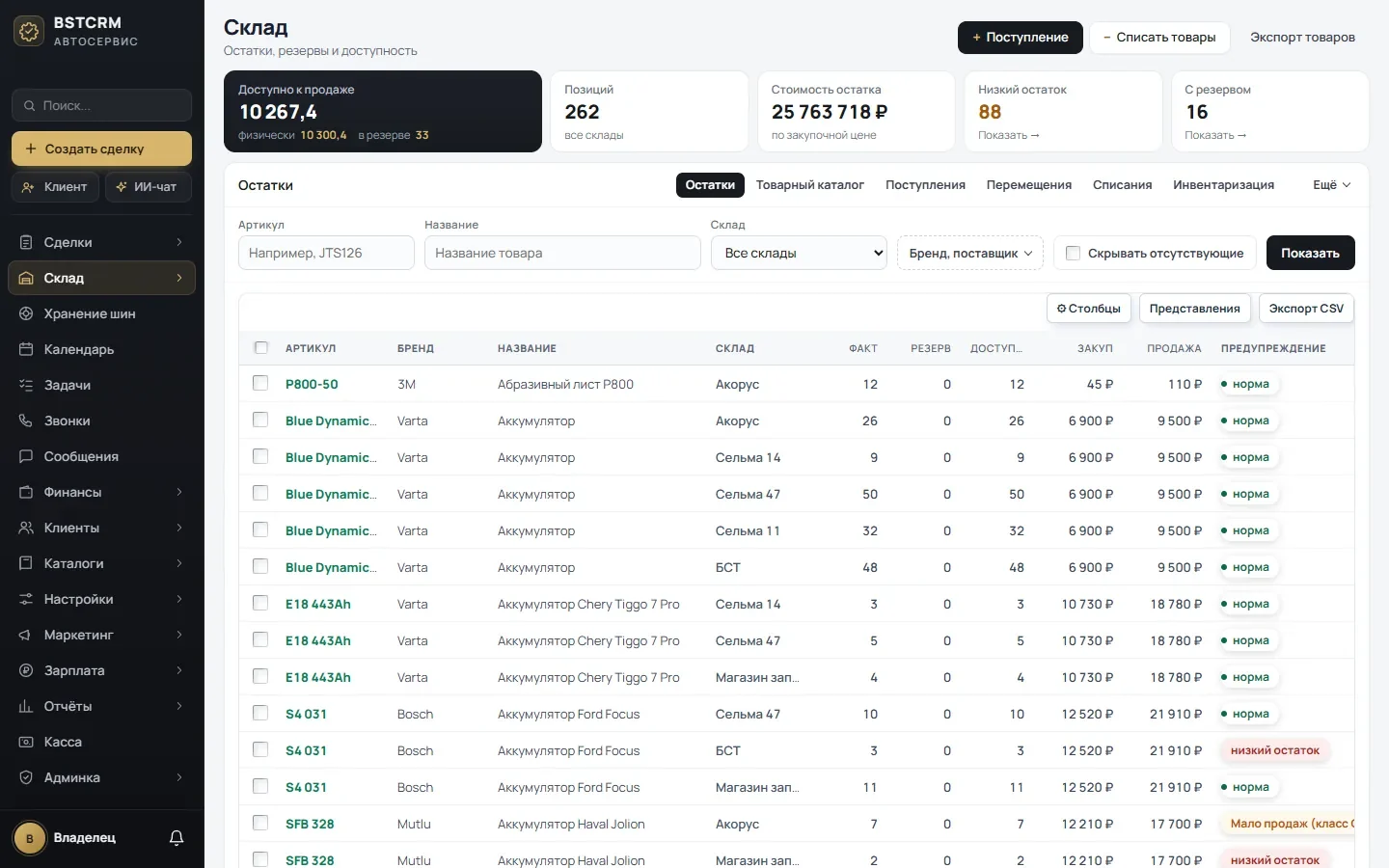Screen dimensions: 1389x868
Task: Click the Сделки sidebar icon
Action: [x=26, y=242]
